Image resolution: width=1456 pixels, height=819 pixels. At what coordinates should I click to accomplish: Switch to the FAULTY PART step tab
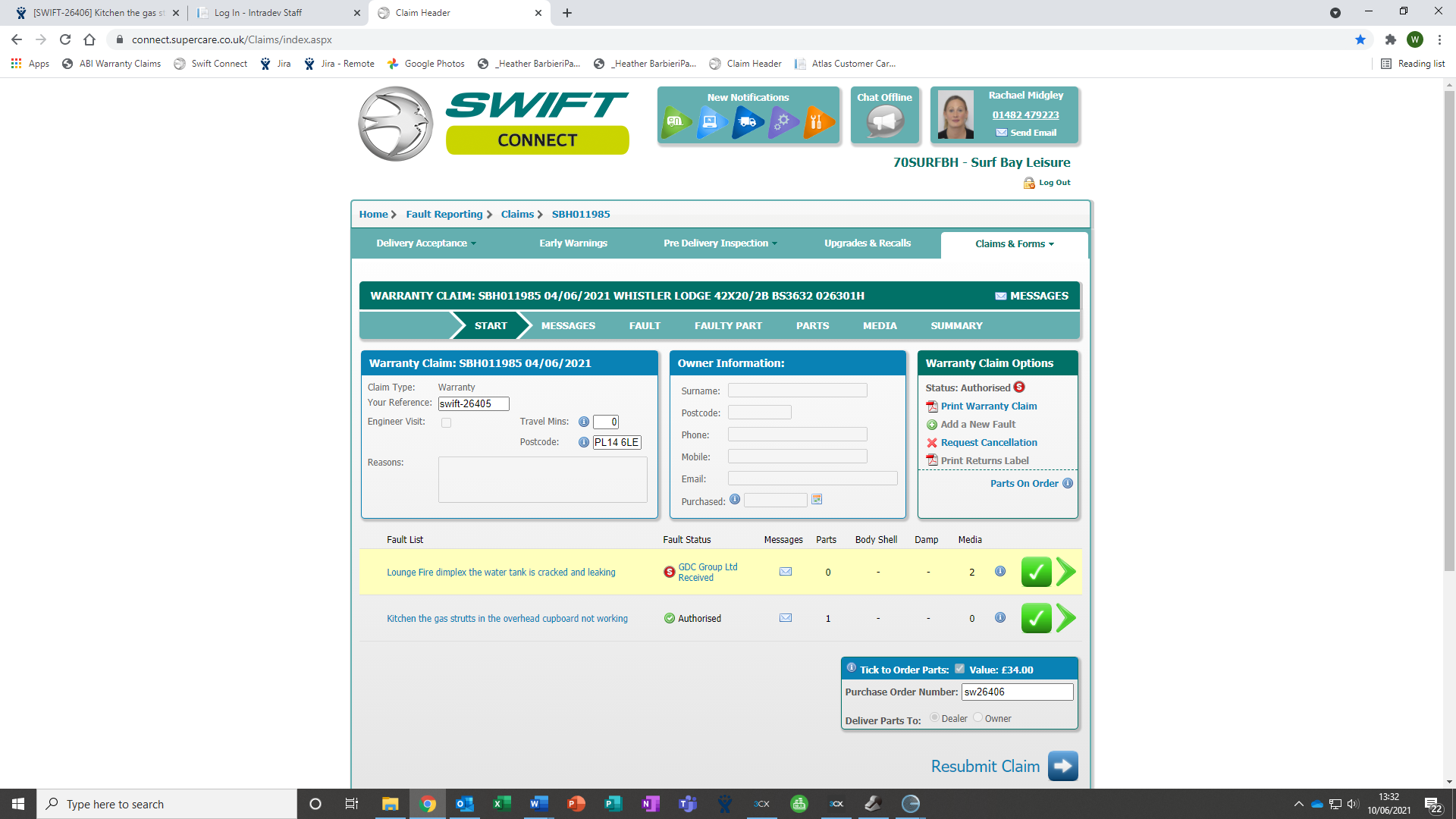728,326
